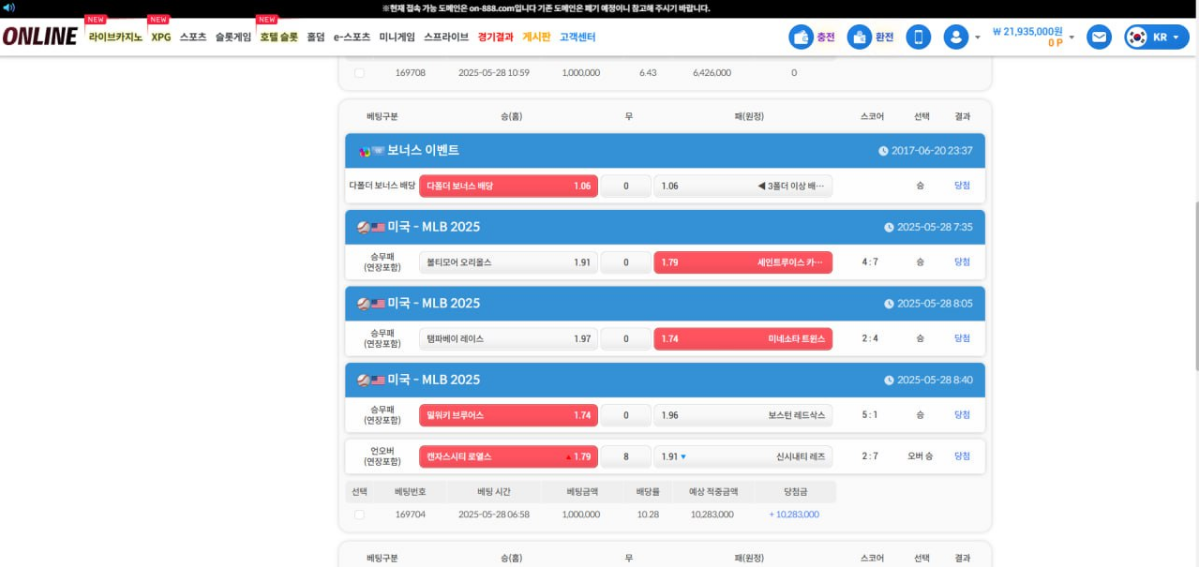This screenshot has width=1204, height=587.
Task: Click baseball icon of the 7:35 MLB match
Action: pos(363,227)
